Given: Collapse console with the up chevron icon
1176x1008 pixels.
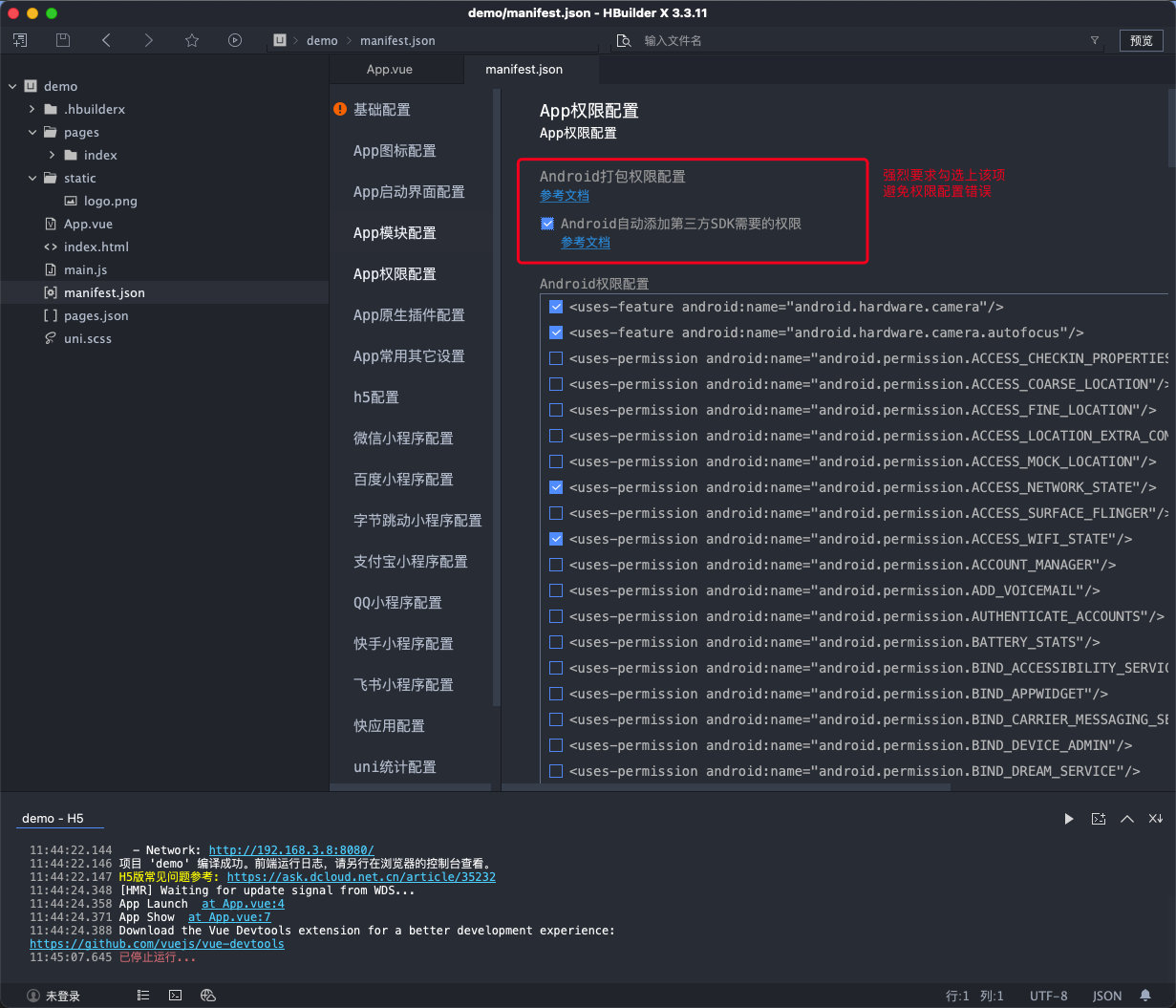Looking at the screenshot, I should (1127, 819).
